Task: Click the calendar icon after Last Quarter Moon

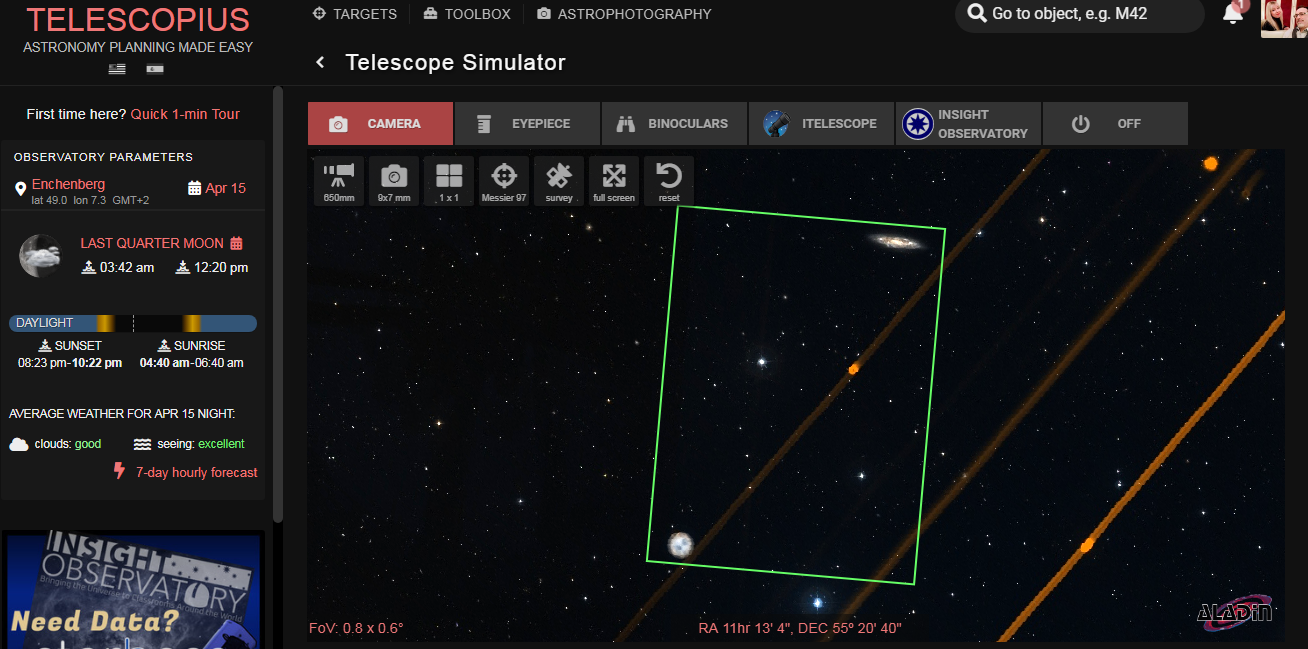Action: 237,243
